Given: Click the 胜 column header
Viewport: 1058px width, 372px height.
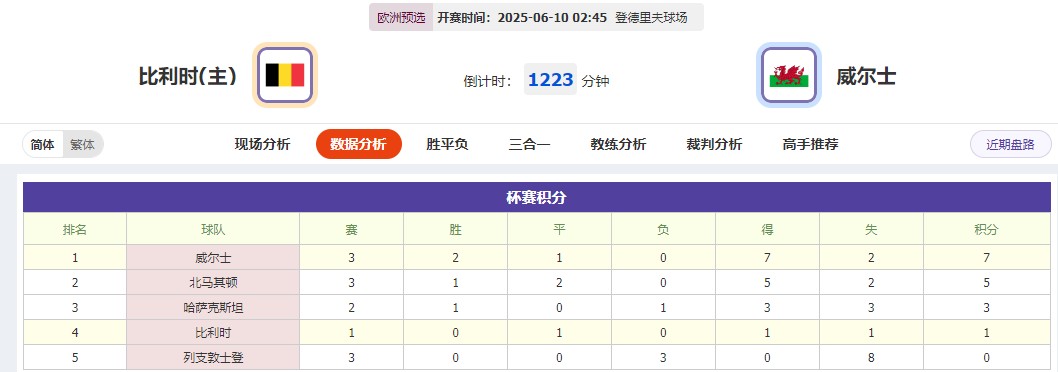Looking at the screenshot, I should click(x=455, y=230).
